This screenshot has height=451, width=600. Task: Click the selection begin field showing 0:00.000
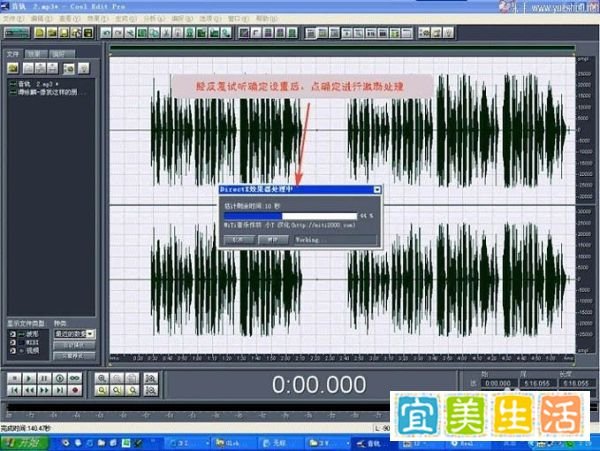coord(497,383)
